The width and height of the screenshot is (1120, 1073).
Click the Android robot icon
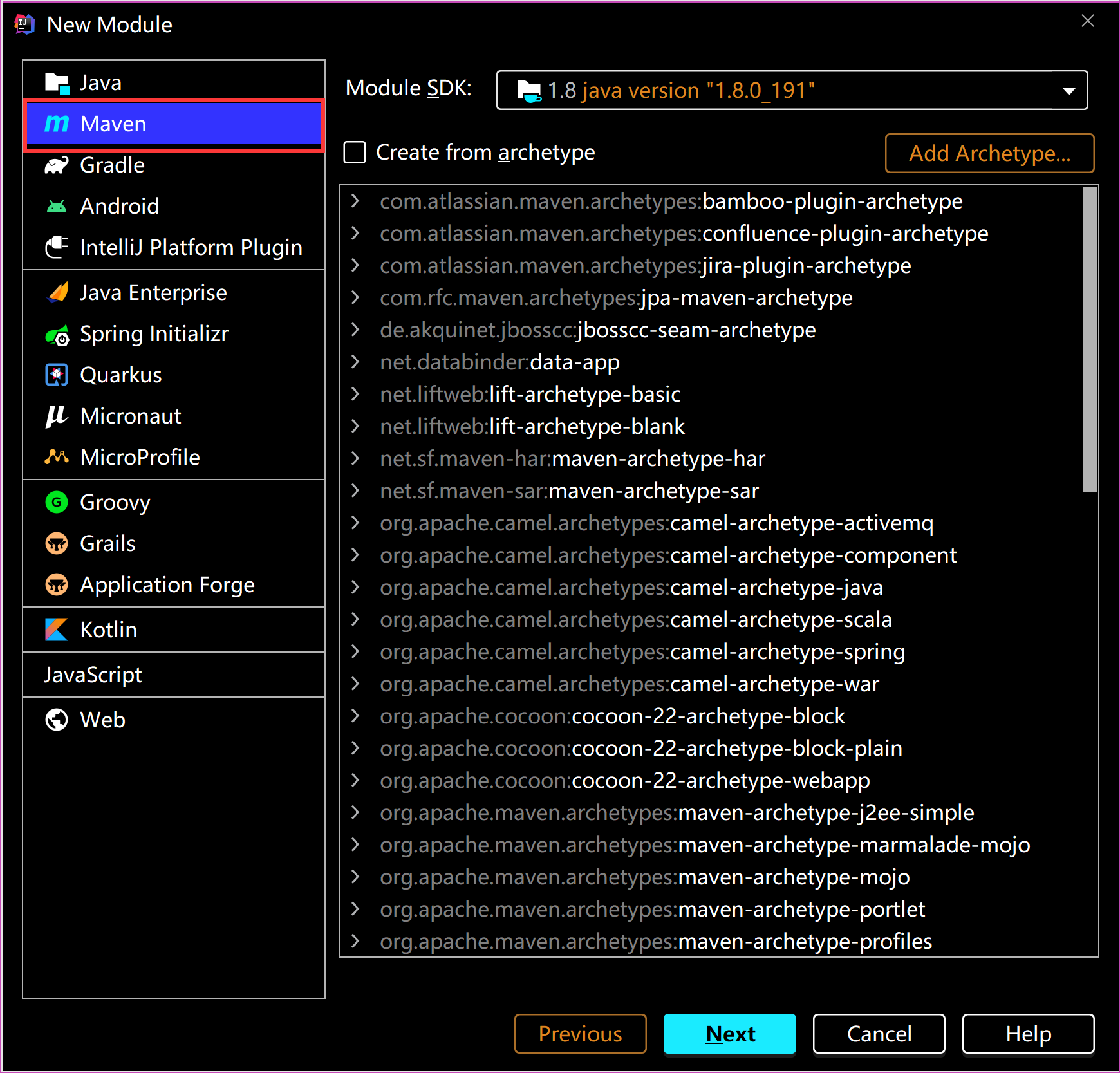(57, 207)
